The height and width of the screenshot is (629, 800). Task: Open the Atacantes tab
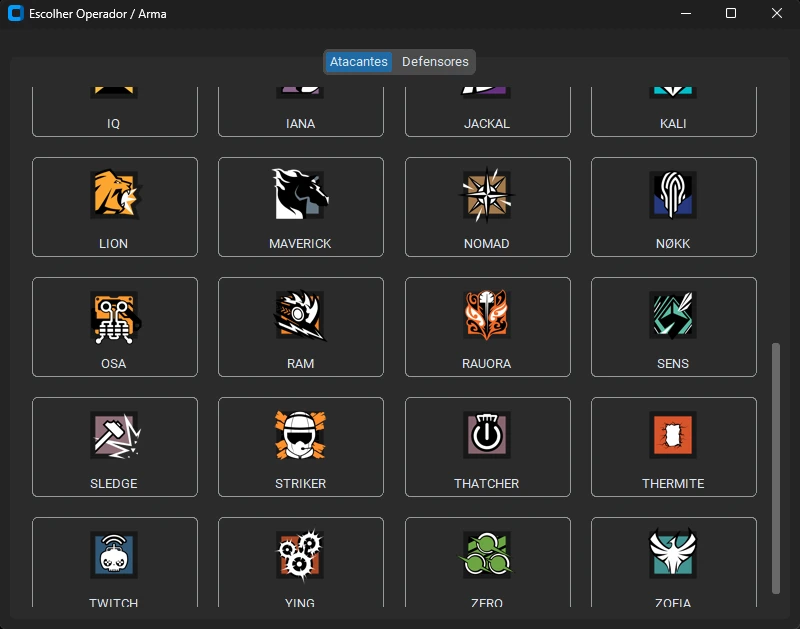(359, 62)
